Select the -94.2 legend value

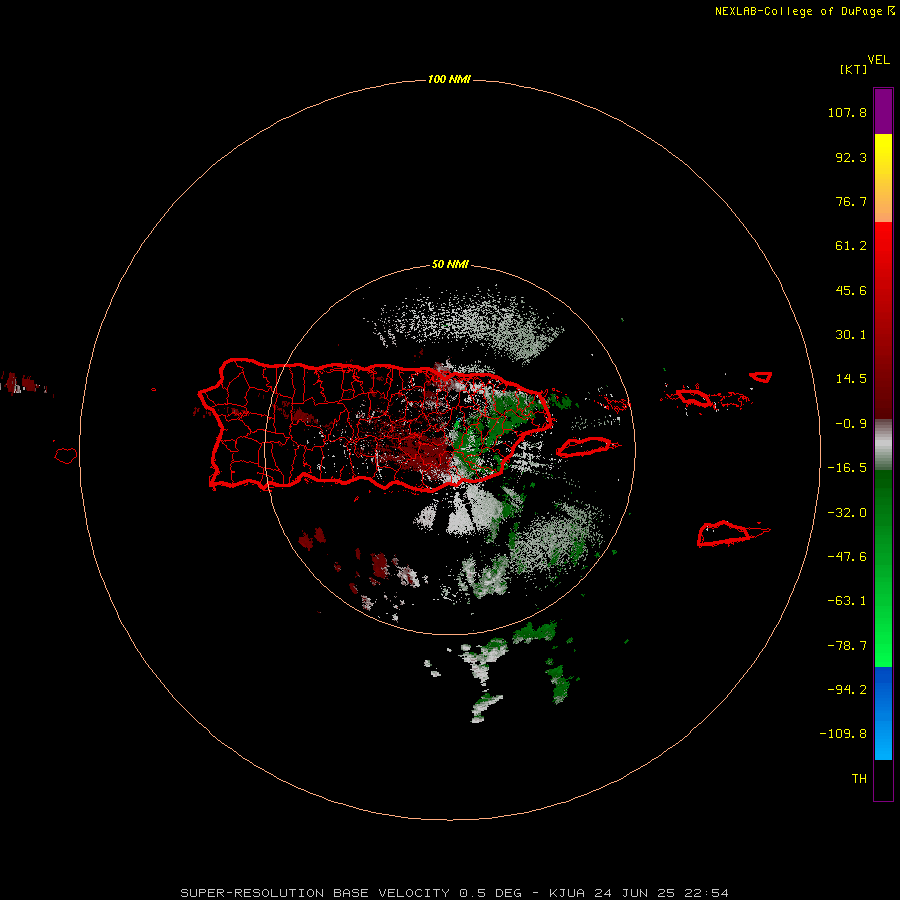point(847,689)
